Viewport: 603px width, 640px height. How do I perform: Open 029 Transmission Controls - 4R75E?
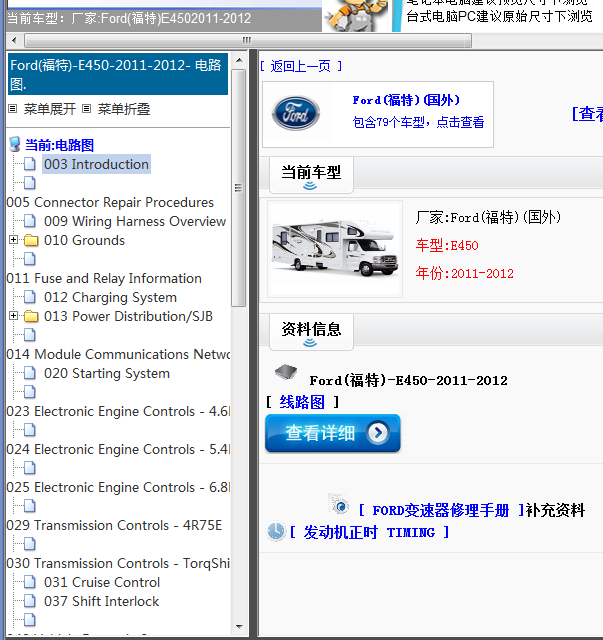[114, 525]
